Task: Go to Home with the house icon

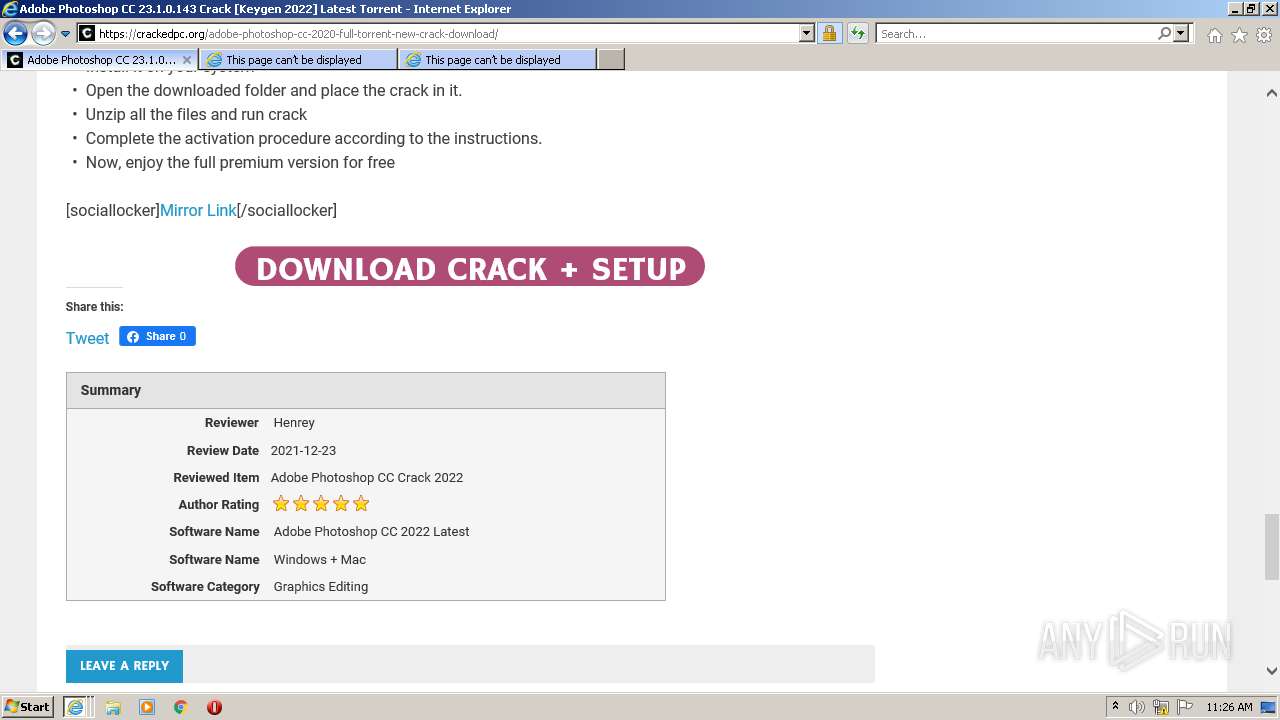Action: [1214, 35]
